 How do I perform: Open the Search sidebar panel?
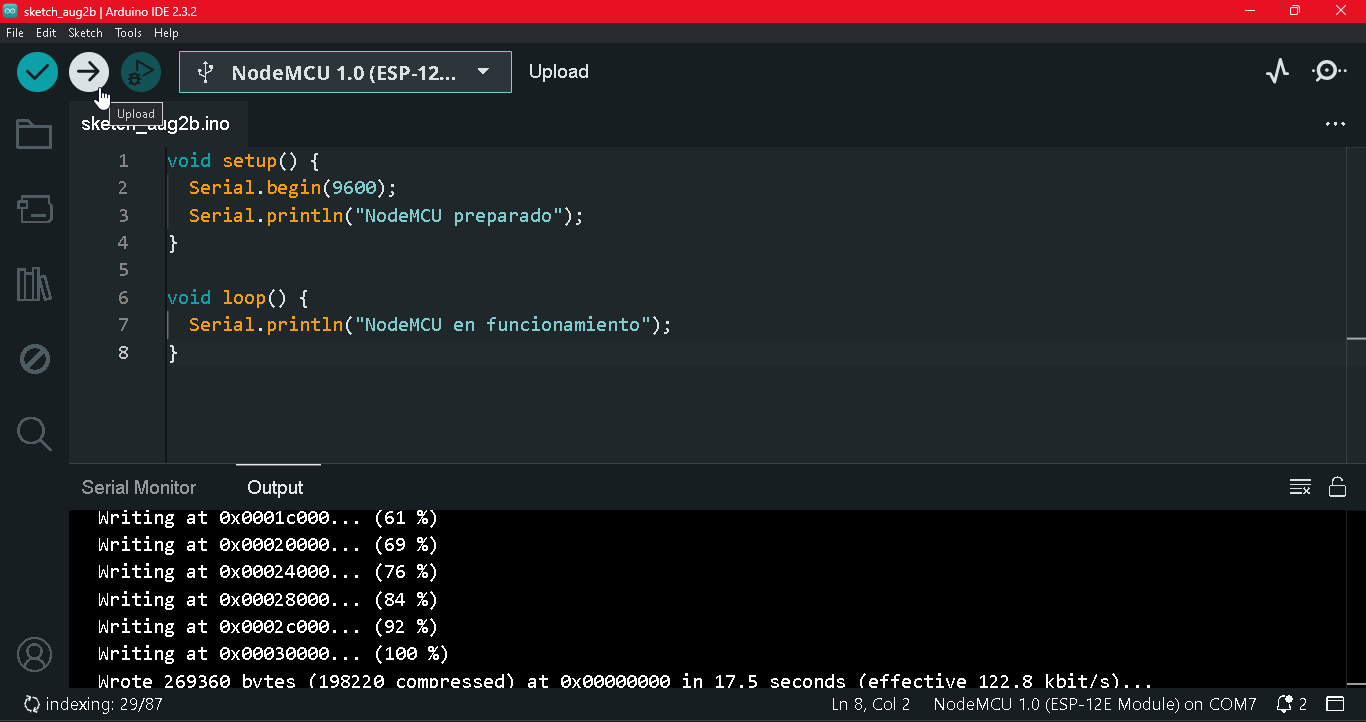coord(34,433)
